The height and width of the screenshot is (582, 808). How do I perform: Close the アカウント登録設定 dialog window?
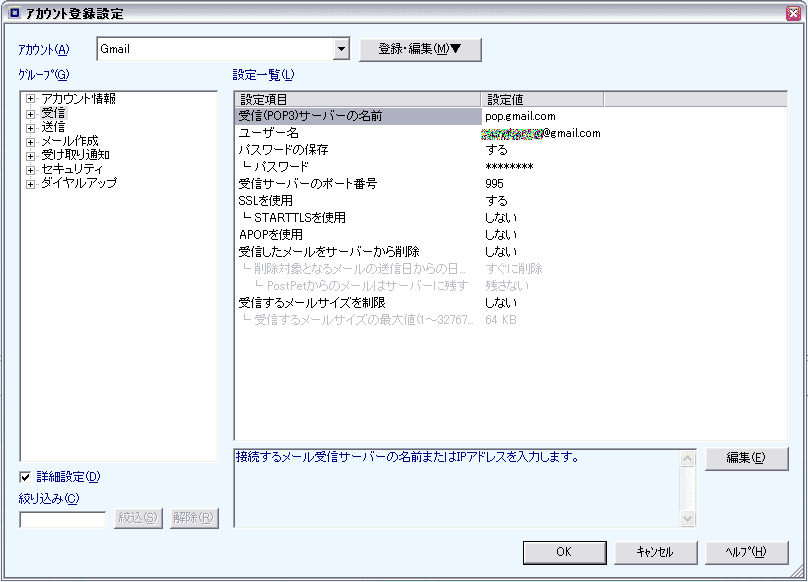coord(793,12)
